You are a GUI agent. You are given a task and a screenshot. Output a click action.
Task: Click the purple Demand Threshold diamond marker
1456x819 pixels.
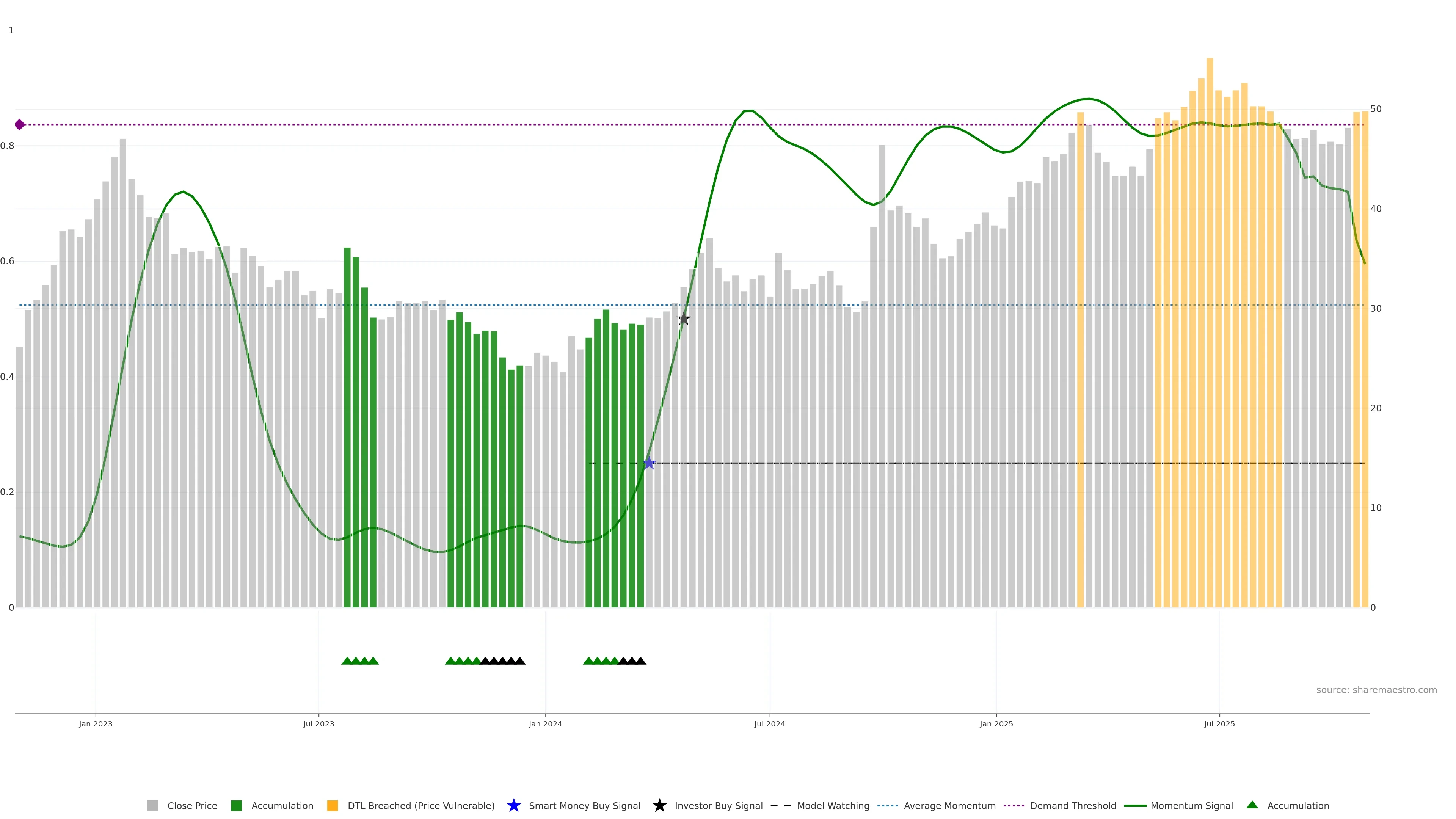[20, 124]
